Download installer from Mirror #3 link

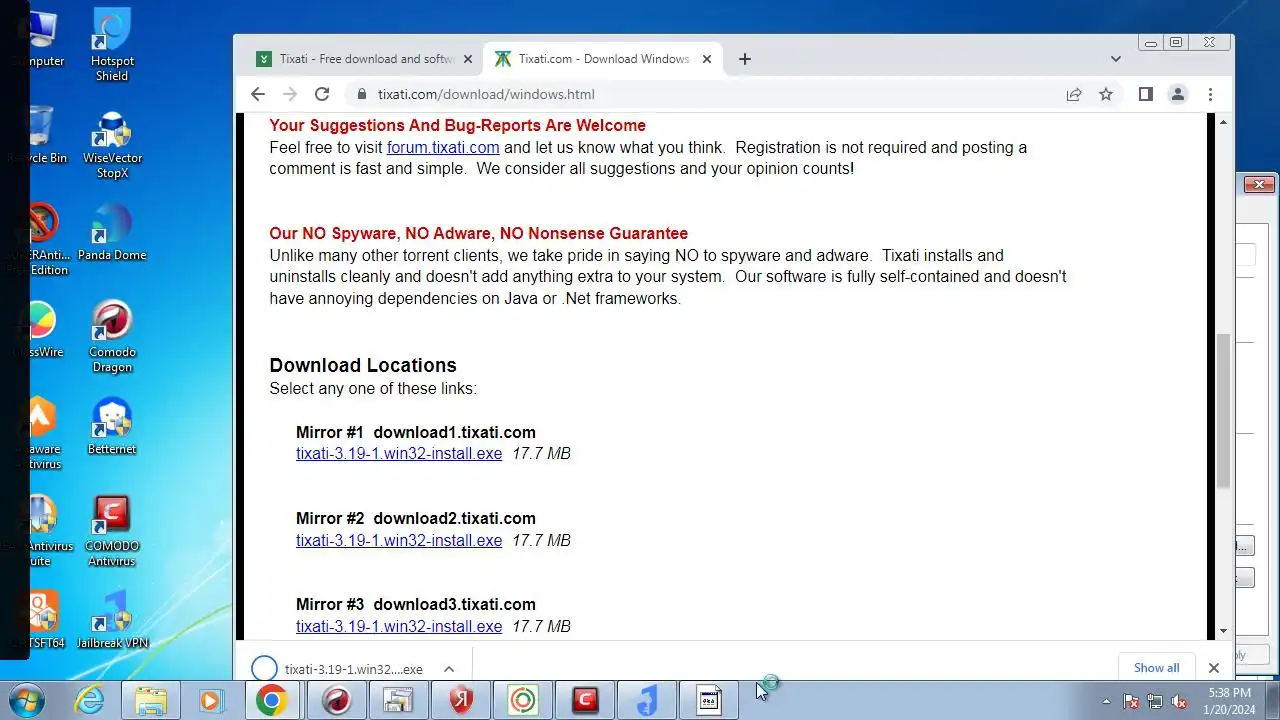[399, 626]
